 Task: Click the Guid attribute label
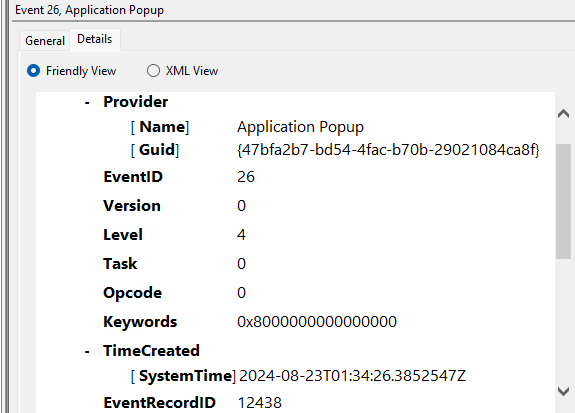point(155,150)
